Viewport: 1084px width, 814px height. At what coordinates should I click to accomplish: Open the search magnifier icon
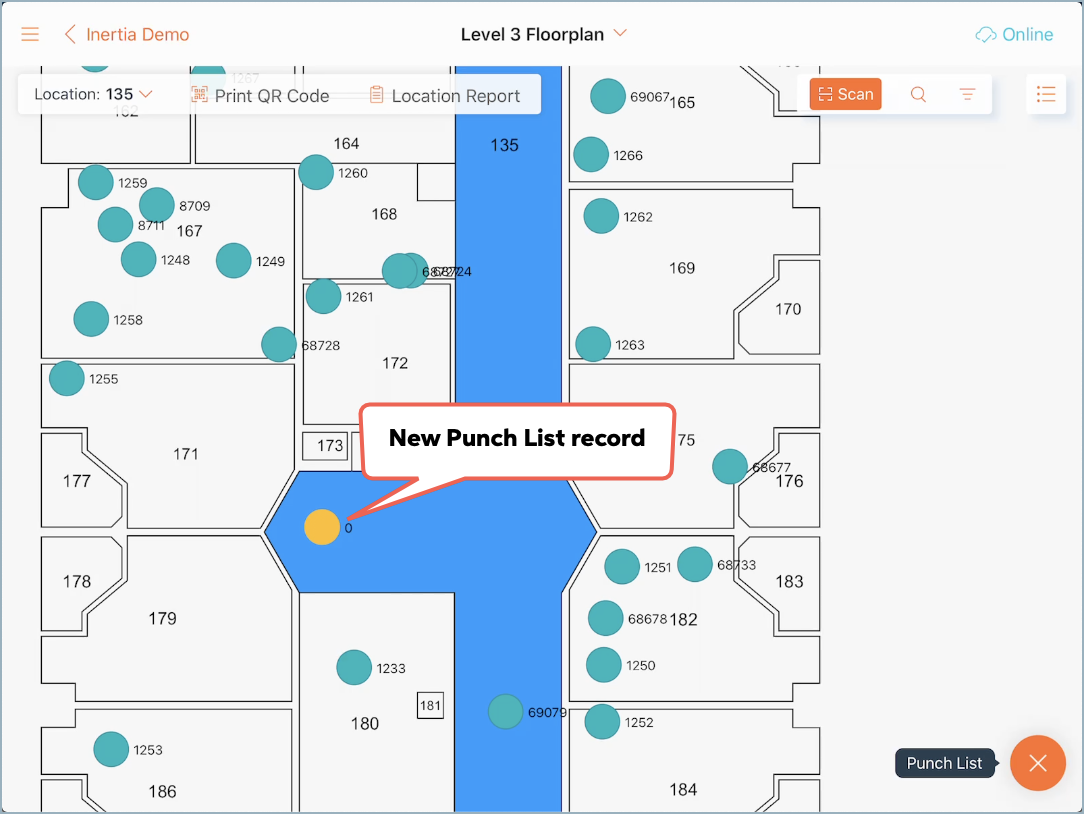pyautogui.click(x=918, y=94)
